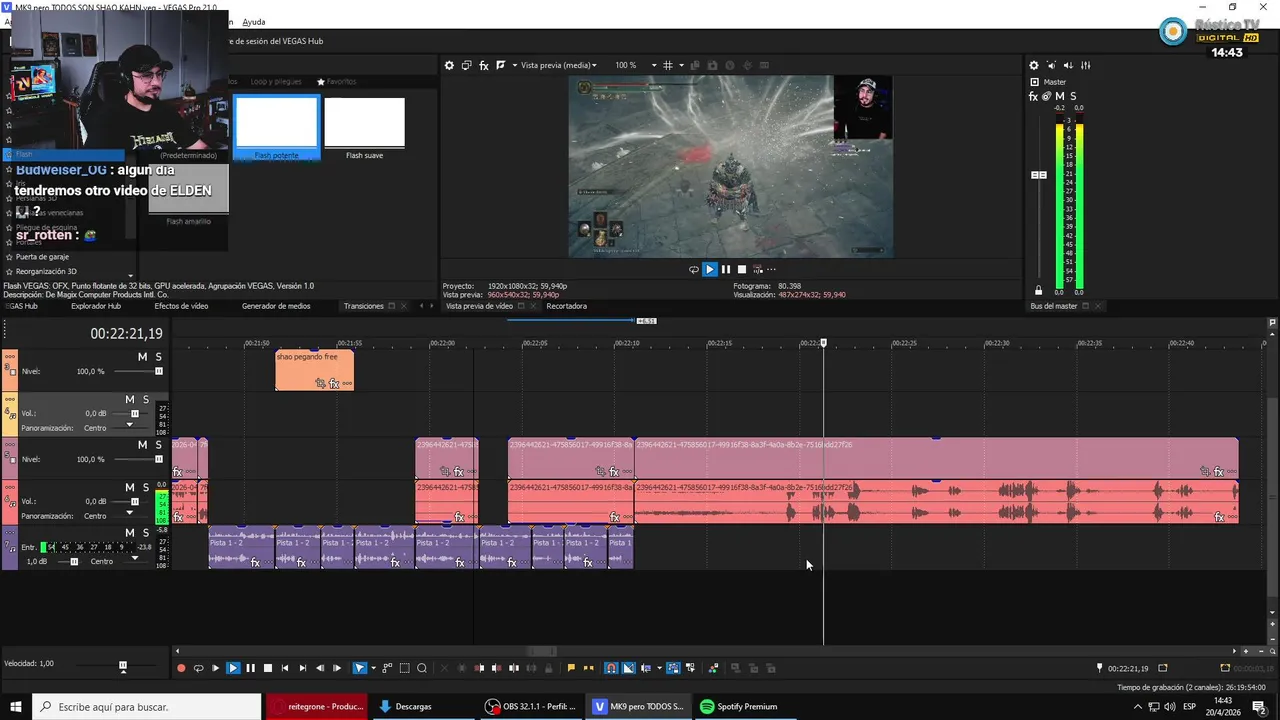This screenshot has width=1280, height=720.
Task: Toggle Split screen view in the preview
Action: click(501, 65)
